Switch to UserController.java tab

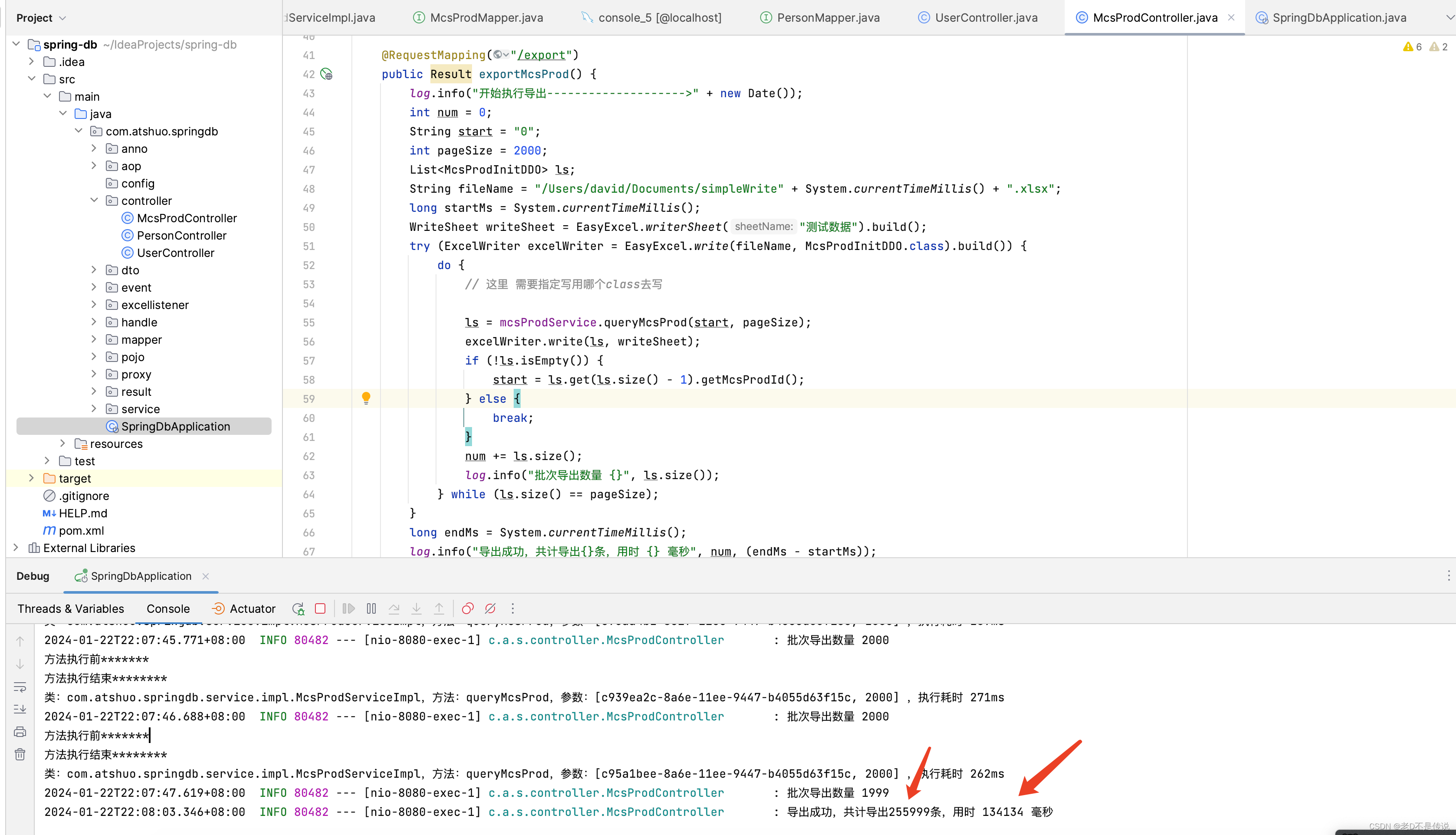click(x=985, y=18)
